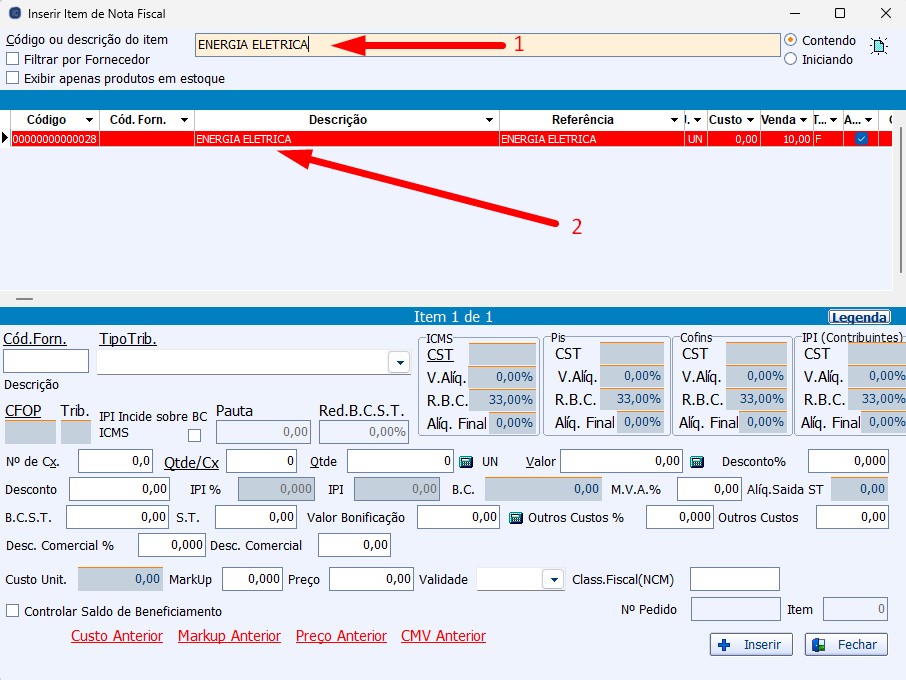Open the calculator icon next to Qtde
Viewport: 906px width, 680px height.
click(466, 462)
